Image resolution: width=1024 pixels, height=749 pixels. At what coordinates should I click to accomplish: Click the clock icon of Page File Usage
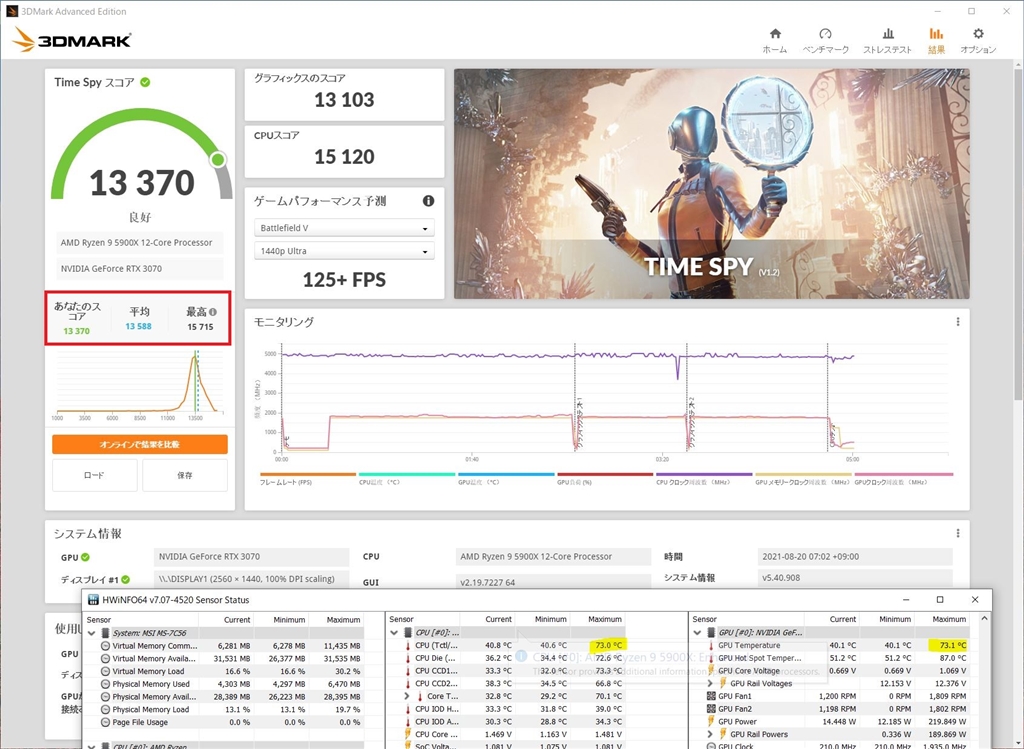coord(105,722)
